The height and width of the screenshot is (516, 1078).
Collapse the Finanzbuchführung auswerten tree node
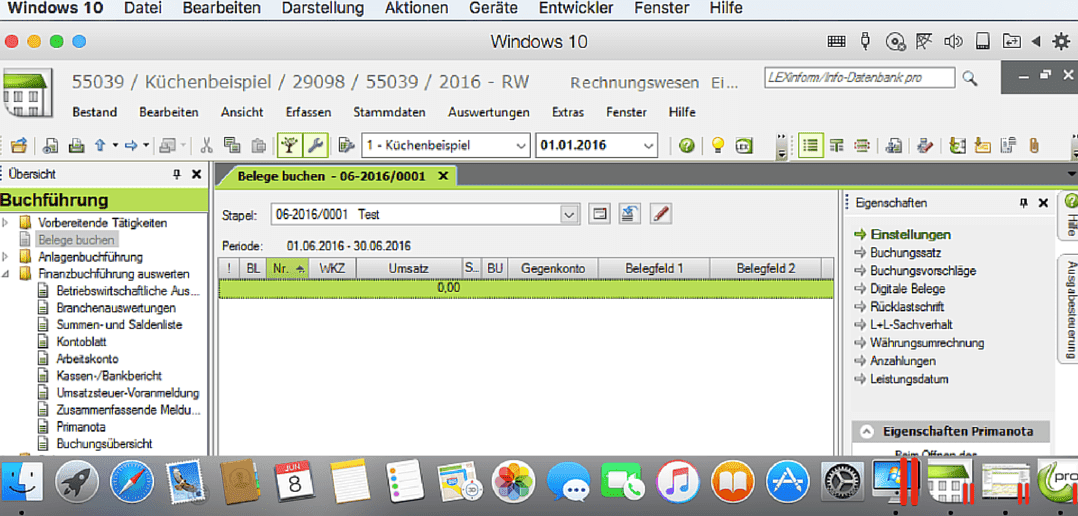[6, 274]
